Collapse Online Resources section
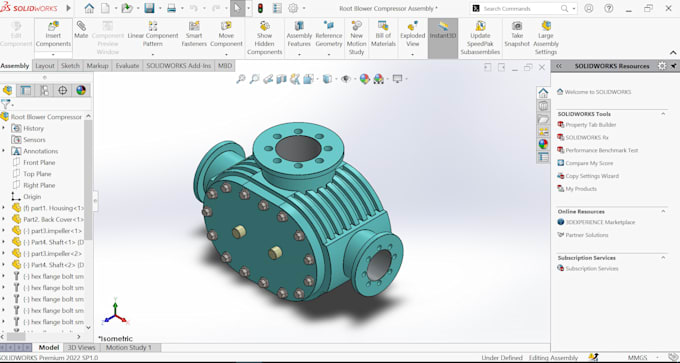Screen dimensions: 680x363 [663, 211]
